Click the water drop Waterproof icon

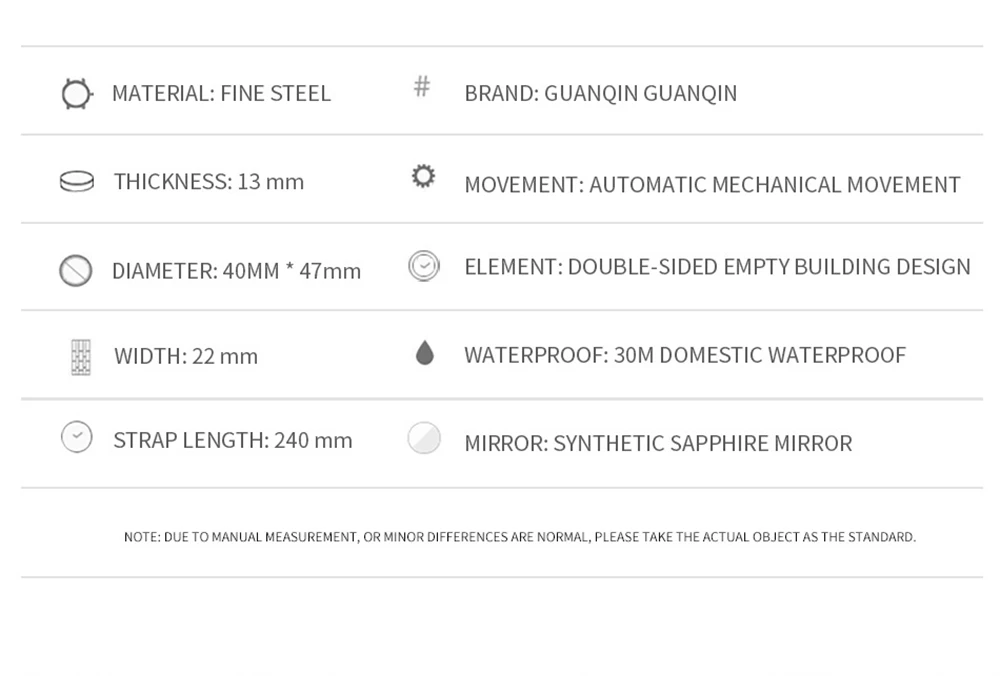coord(424,353)
